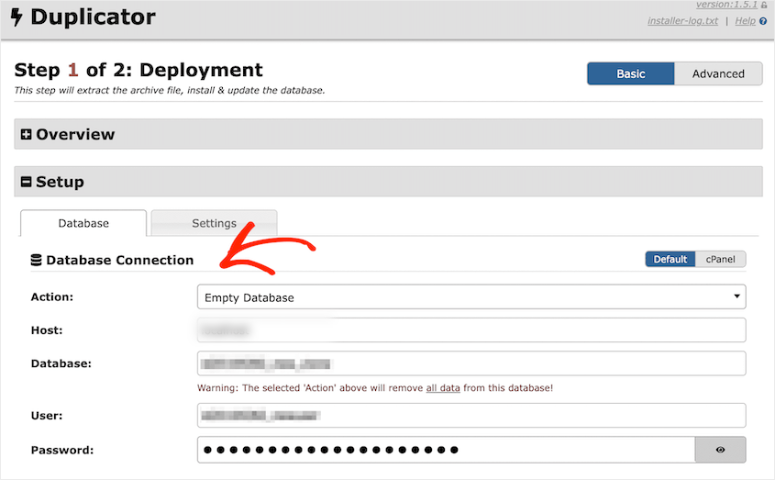Screen dimensions: 775x480
Task: Expand the Overview section plus icon
Action: pyautogui.click(x=26, y=134)
